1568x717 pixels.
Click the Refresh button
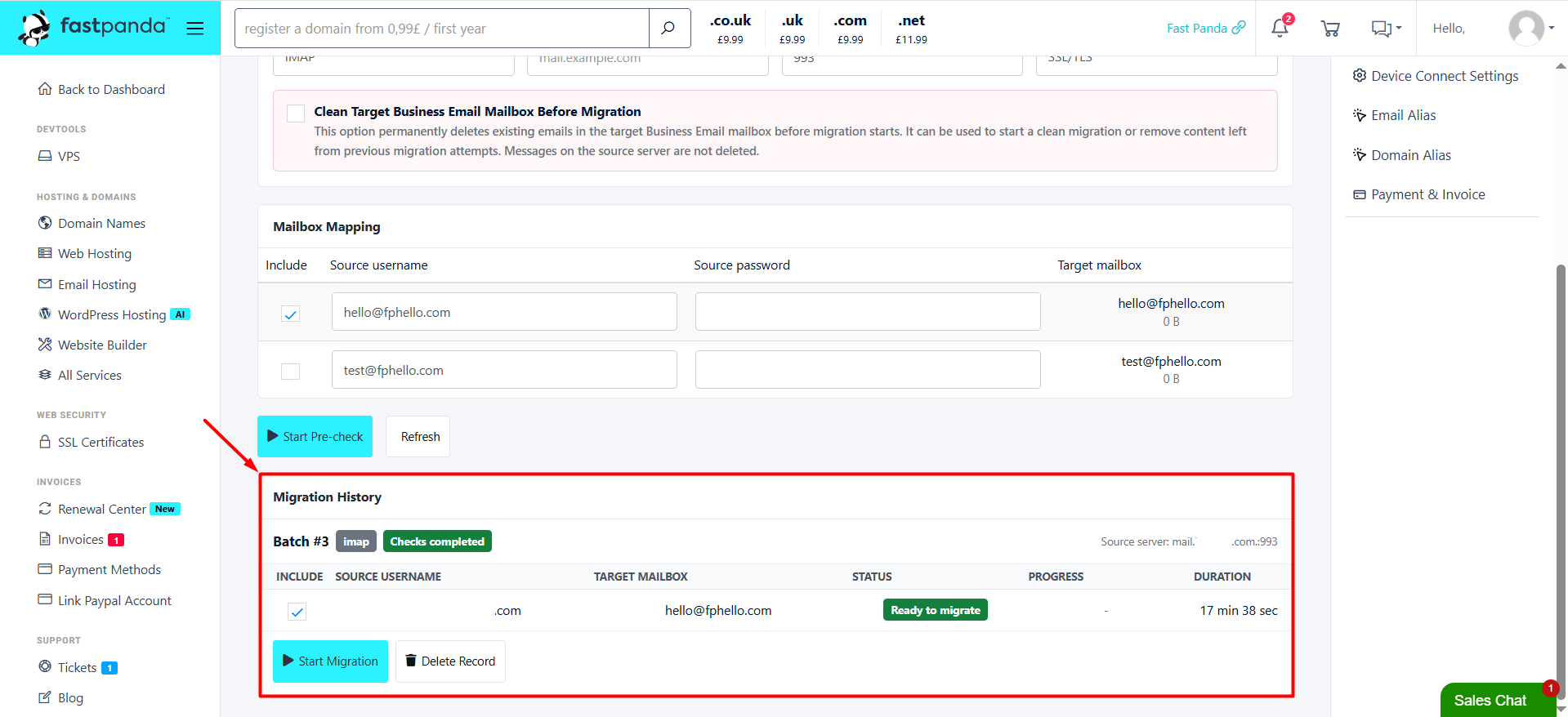[x=418, y=436]
